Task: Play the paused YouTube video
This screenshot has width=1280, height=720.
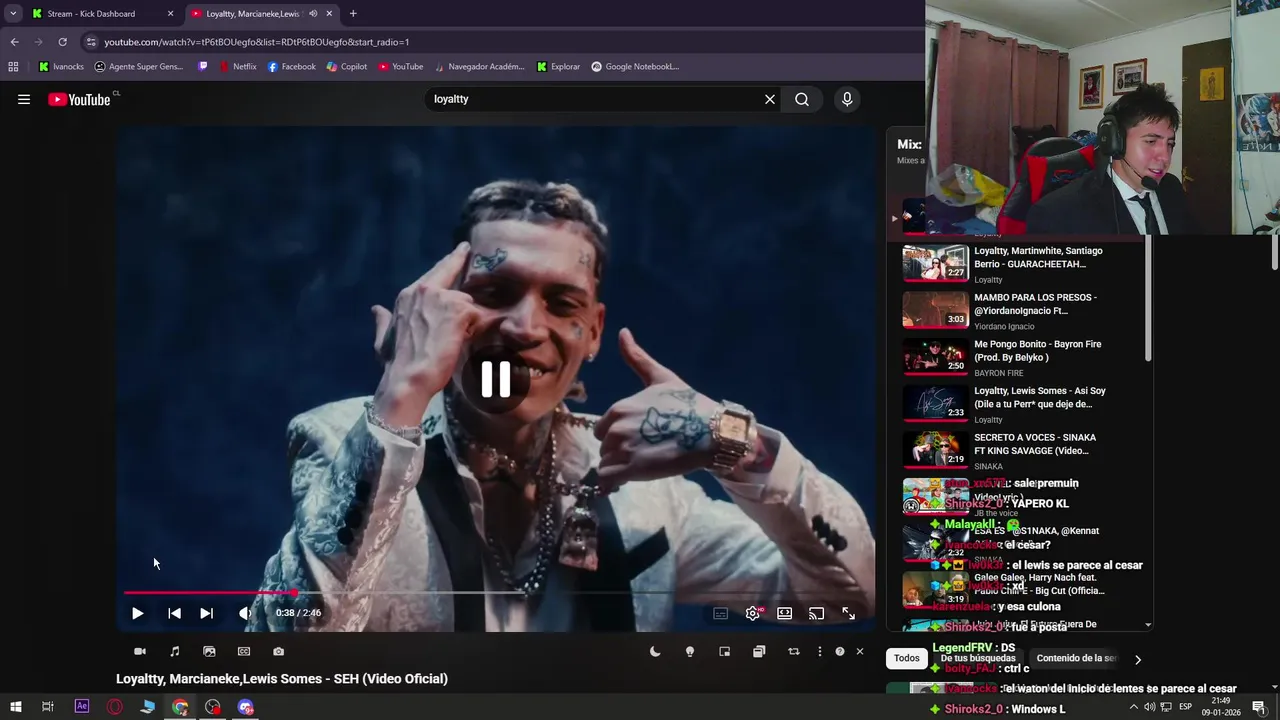Action: [137, 613]
